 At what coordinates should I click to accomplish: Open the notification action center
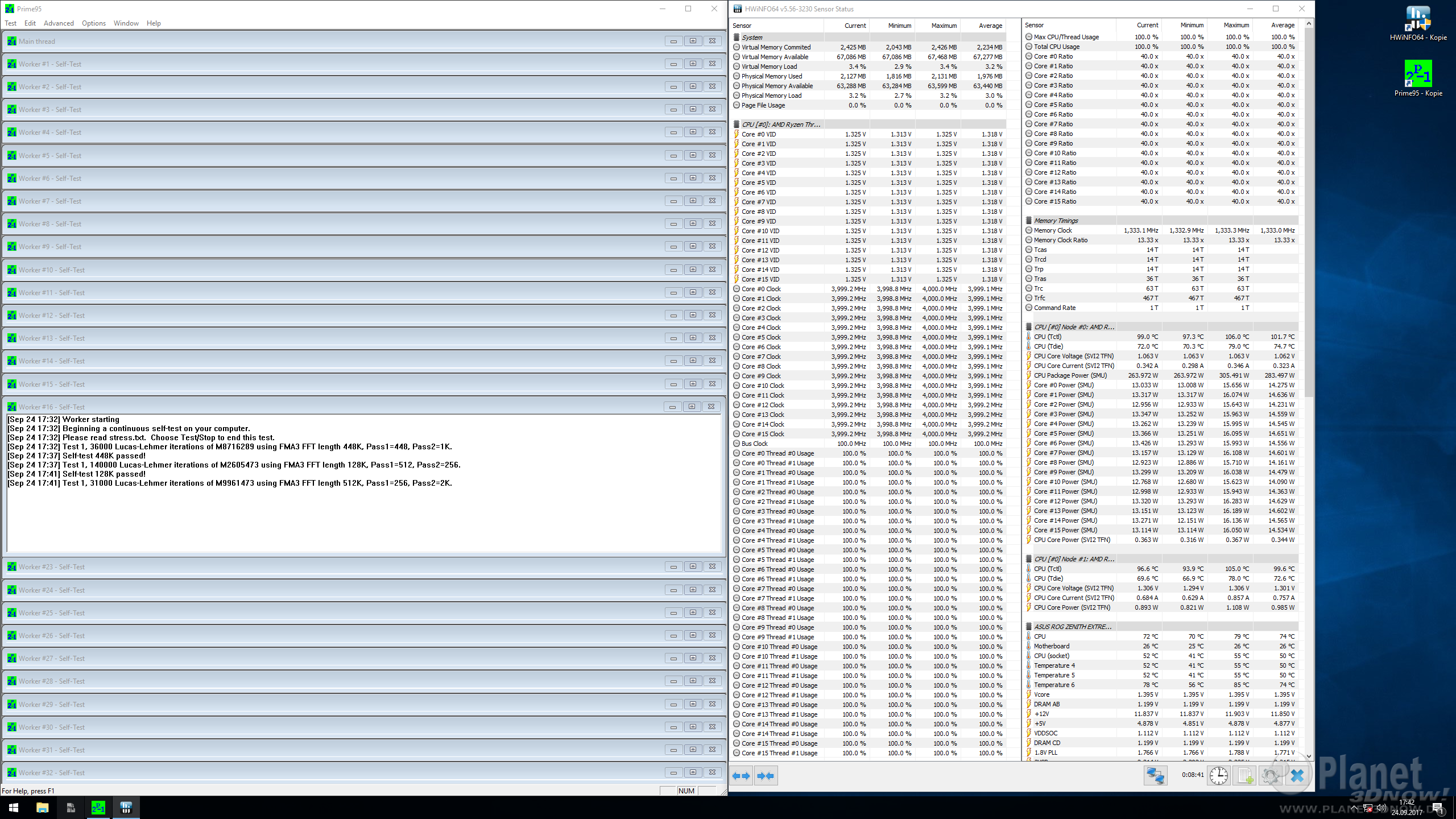(1437, 808)
